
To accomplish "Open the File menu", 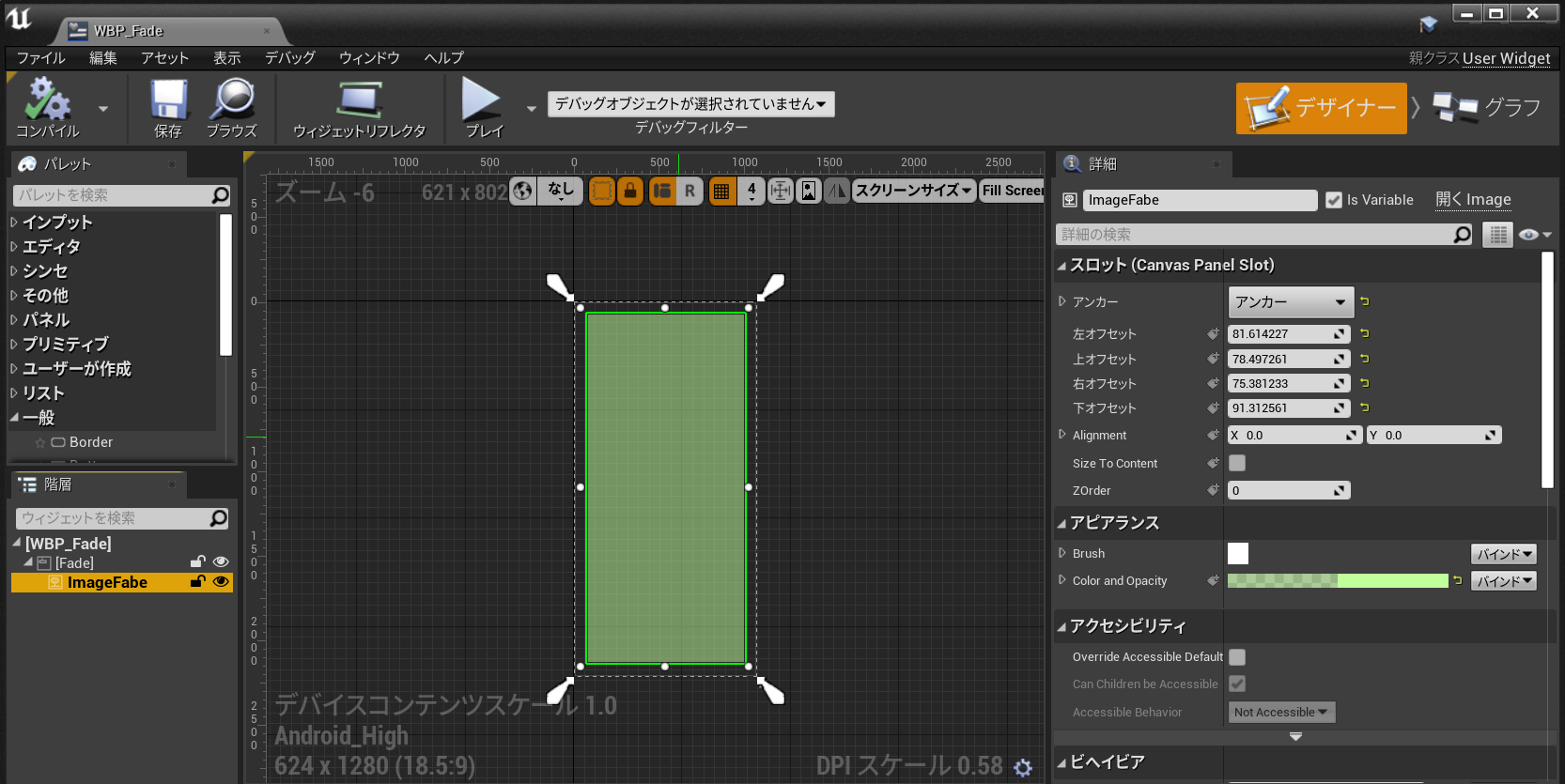I will 41,57.
